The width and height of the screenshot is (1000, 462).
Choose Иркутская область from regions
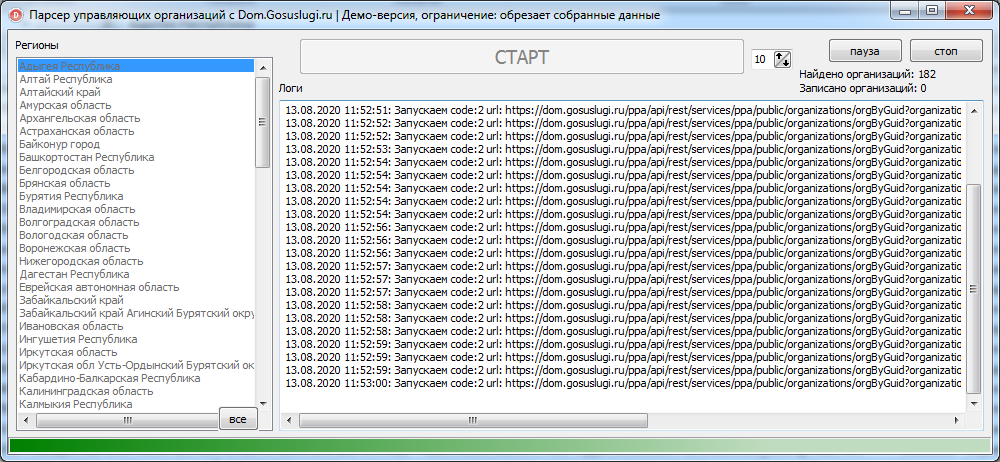coord(67,352)
